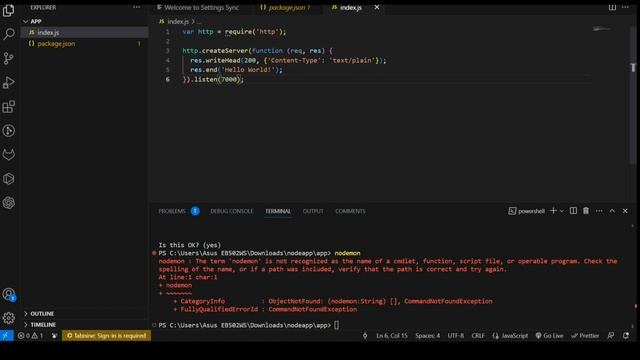Open the Extensions view
Screen dimensions: 640x360
coord(9,107)
